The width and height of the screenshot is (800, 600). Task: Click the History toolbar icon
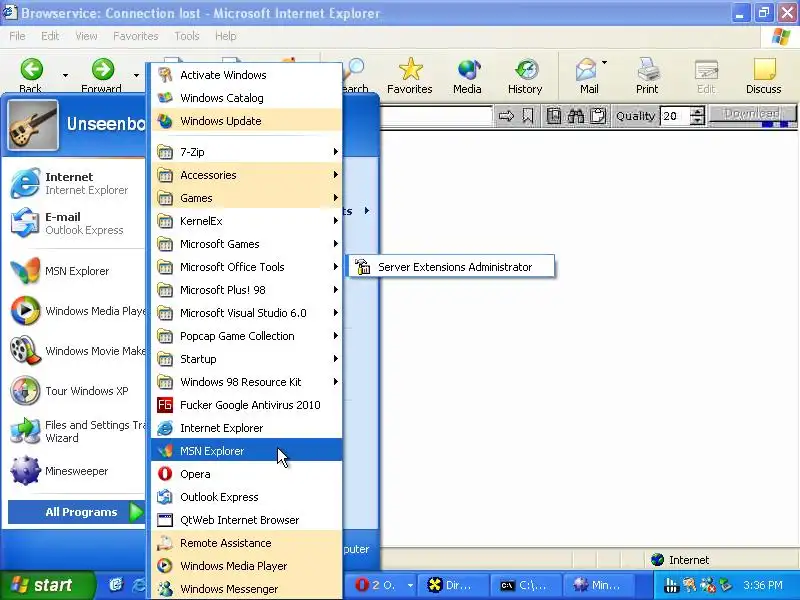(526, 70)
